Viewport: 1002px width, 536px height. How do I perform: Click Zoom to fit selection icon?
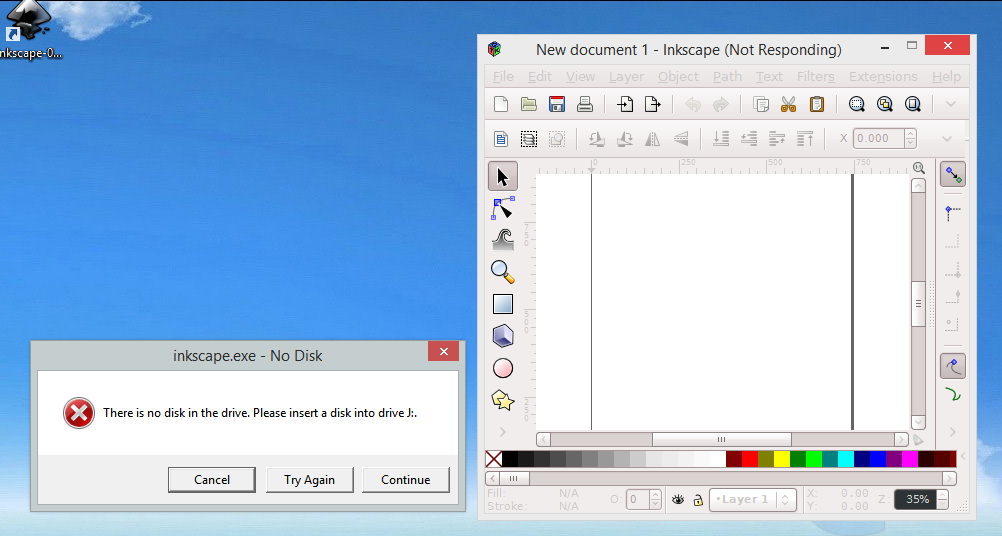[x=856, y=104]
